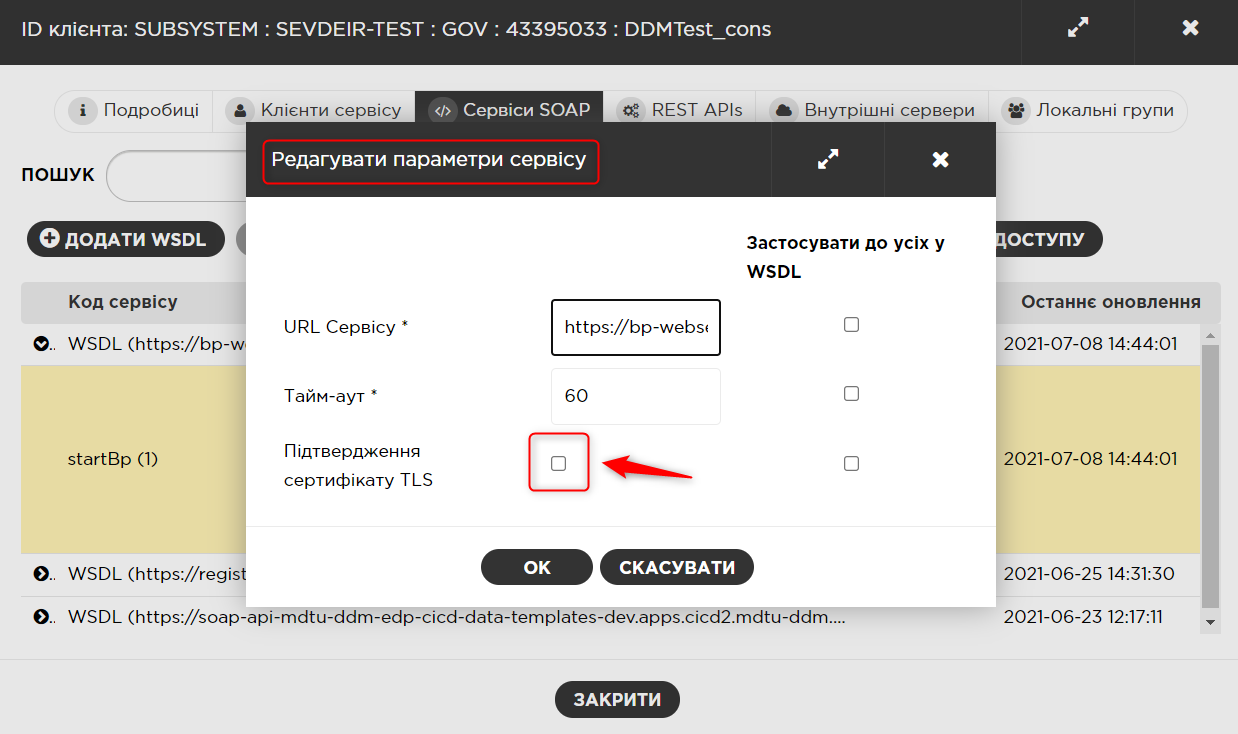
Task: Click the gears icon on REST APIs tab
Action: (x=631, y=110)
